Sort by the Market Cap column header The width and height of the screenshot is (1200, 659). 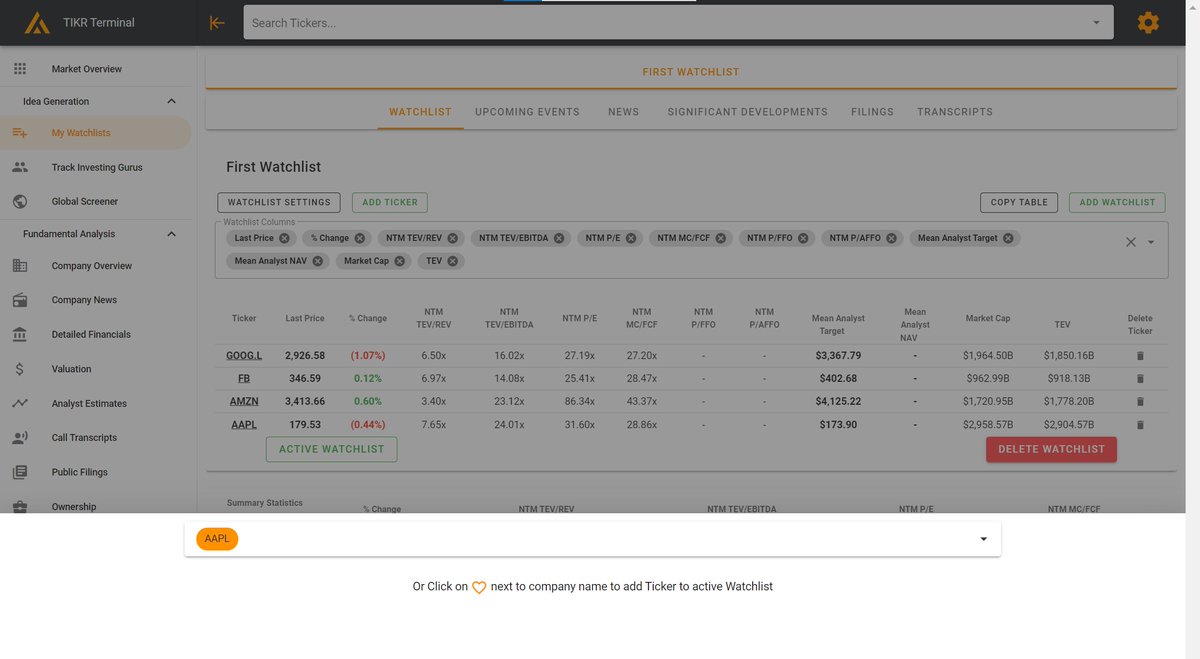(x=988, y=318)
